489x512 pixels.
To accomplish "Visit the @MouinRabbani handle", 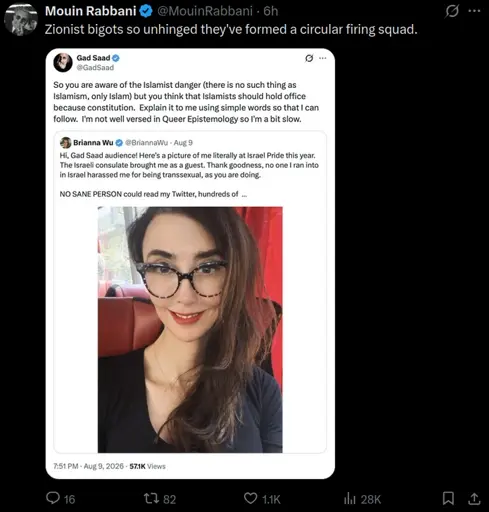I will pos(205,11).
